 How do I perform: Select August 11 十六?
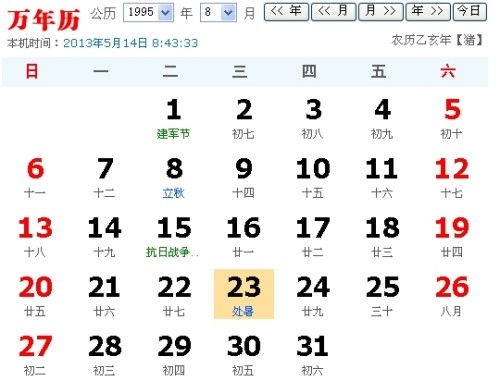382,178
